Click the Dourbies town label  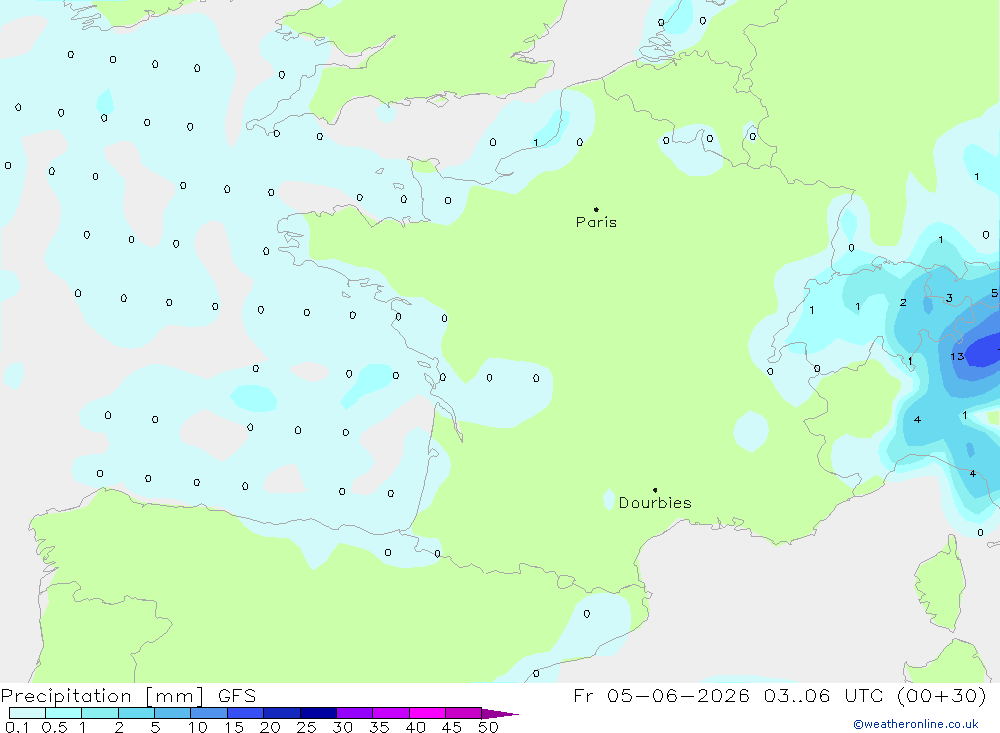click(x=655, y=503)
